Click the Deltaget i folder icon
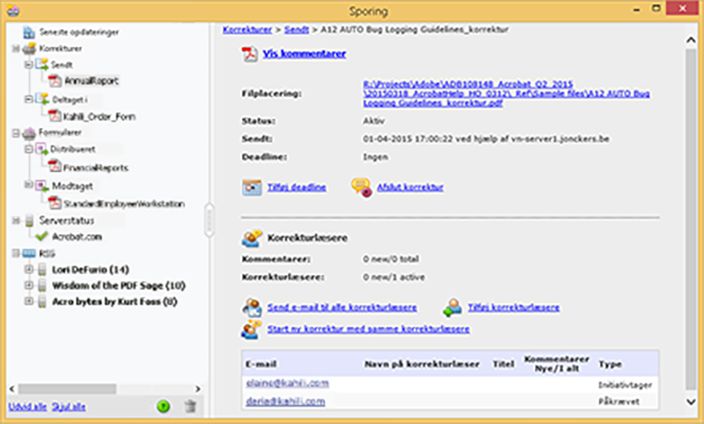 coord(42,99)
